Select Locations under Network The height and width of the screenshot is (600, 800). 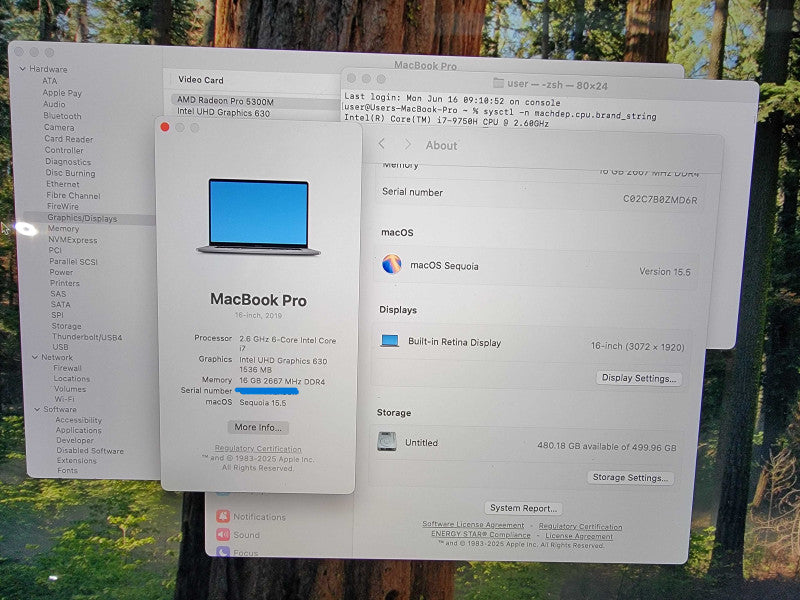point(72,379)
